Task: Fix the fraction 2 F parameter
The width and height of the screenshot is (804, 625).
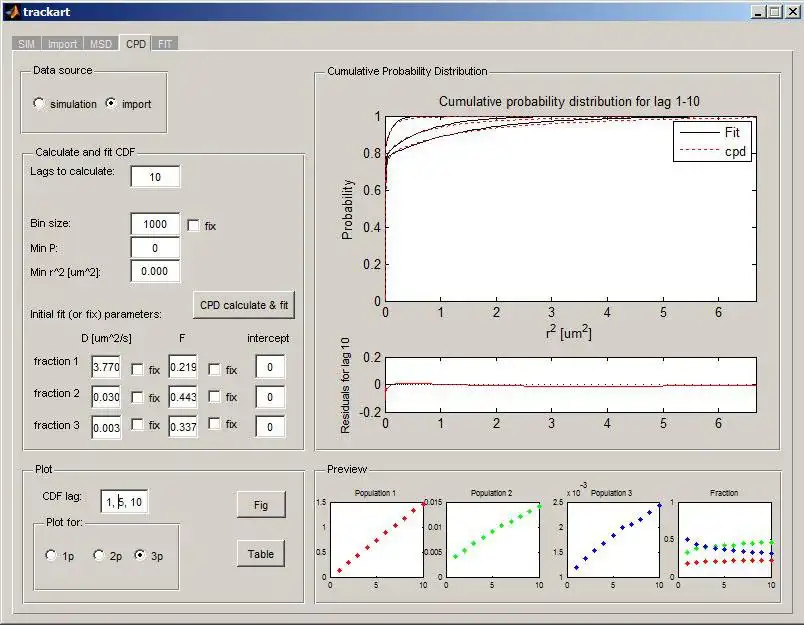Action: [x=214, y=396]
